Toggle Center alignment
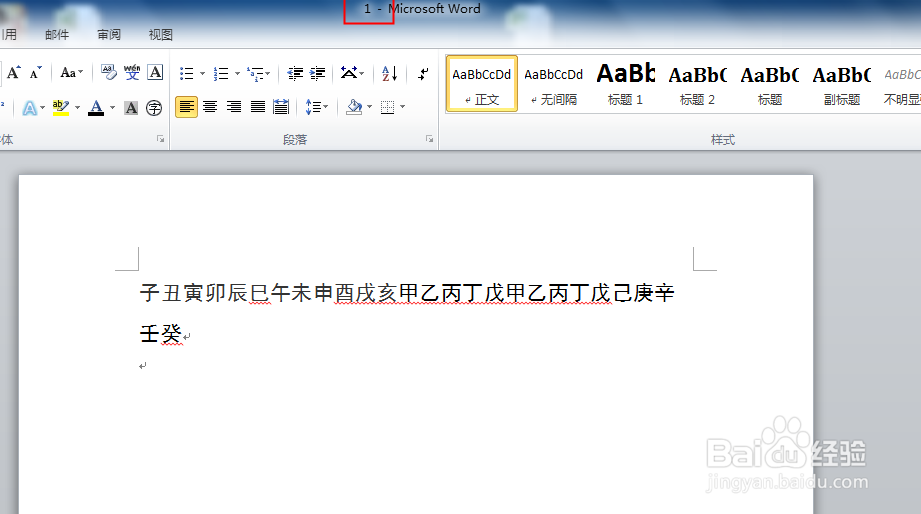The height and width of the screenshot is (514, 921). coord(210,107)
